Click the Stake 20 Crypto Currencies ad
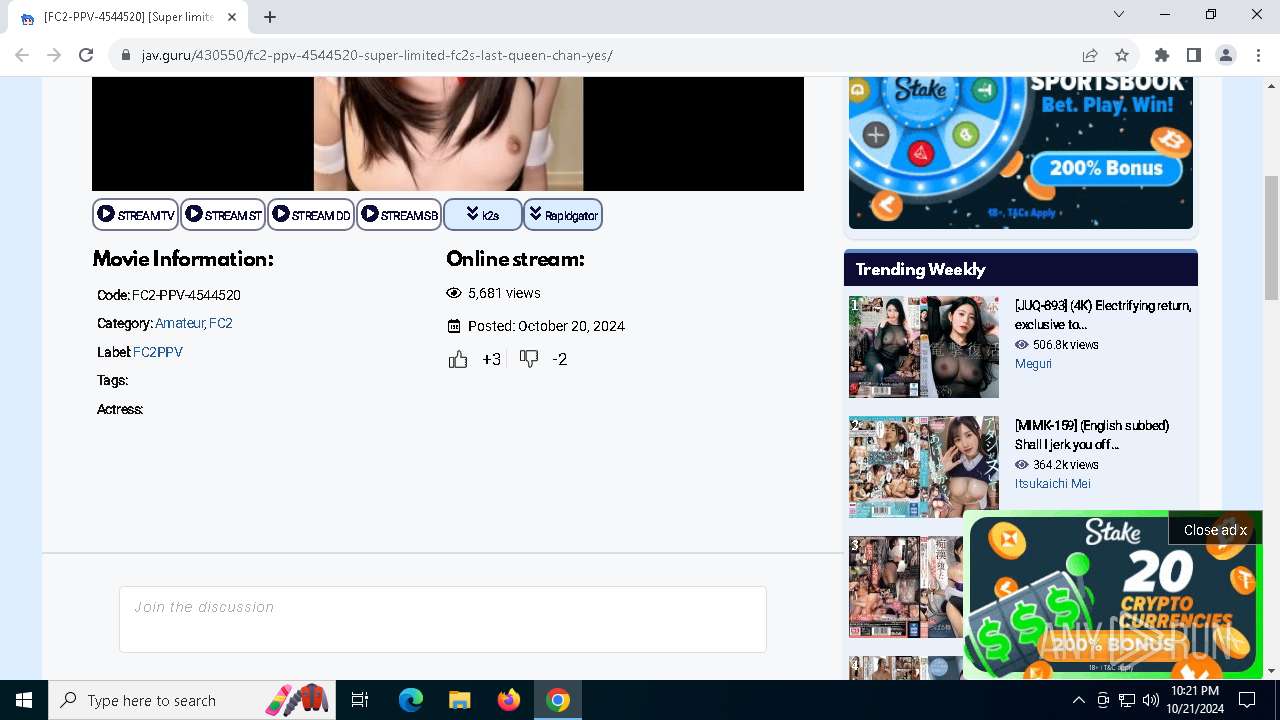1280x720 pixels. 1112,596
